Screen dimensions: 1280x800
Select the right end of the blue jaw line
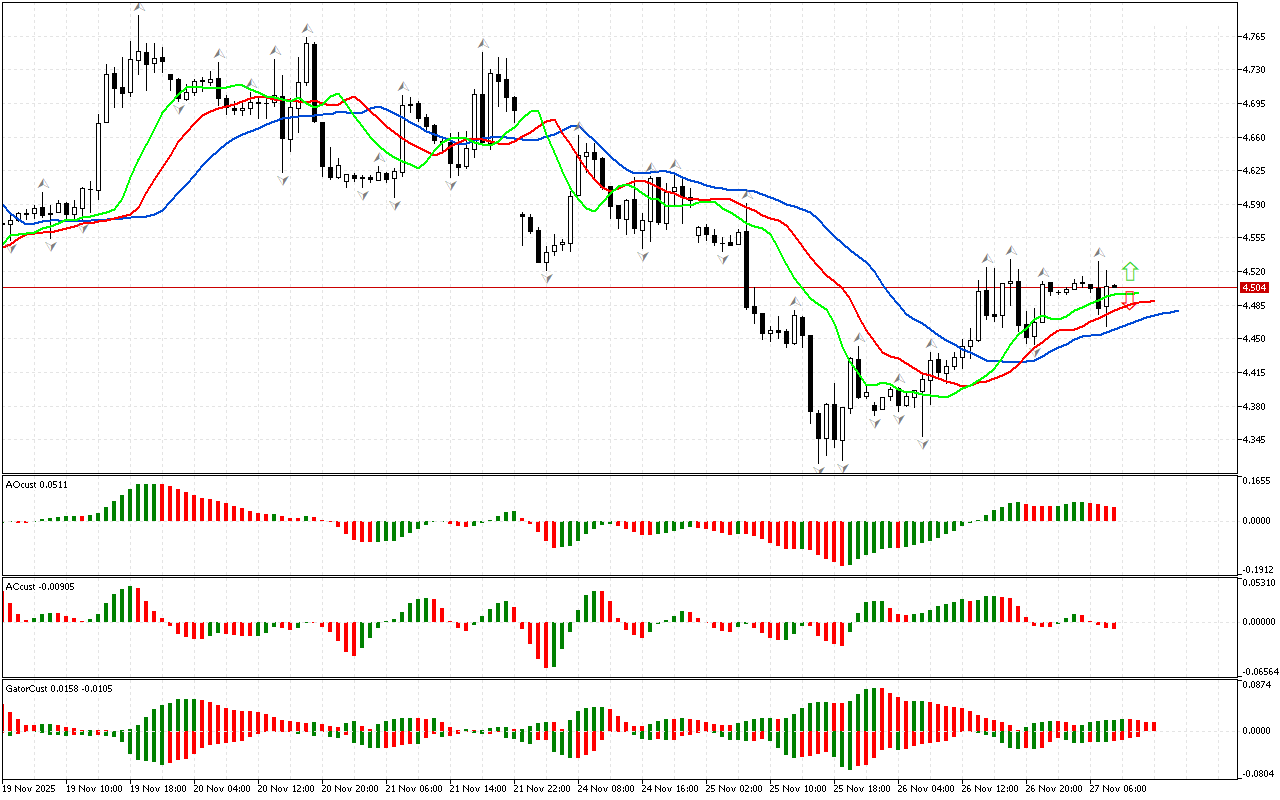coord(1177,311)
